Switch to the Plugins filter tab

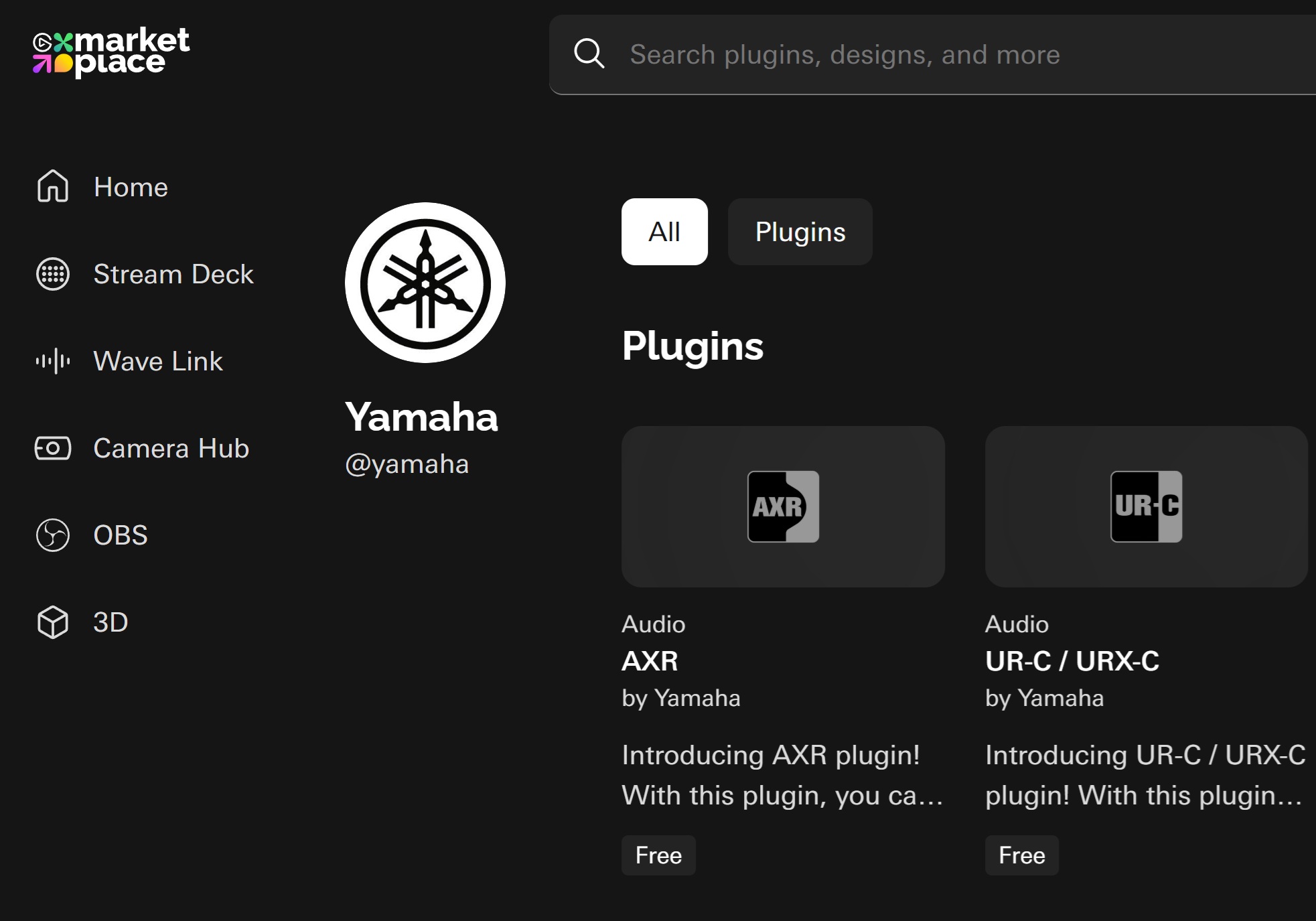click(800, 232)
